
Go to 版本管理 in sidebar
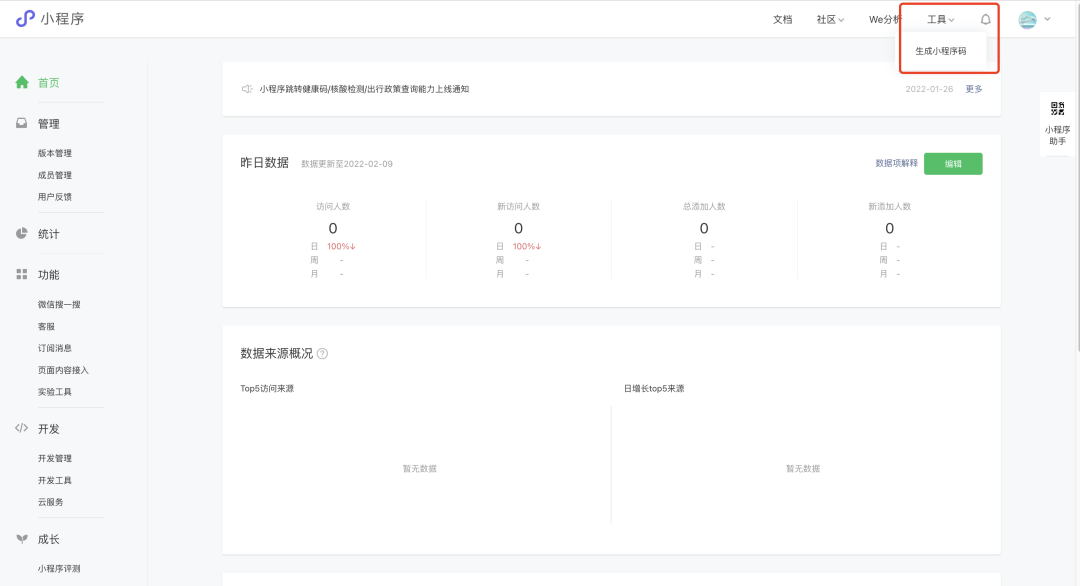(55, 154)
